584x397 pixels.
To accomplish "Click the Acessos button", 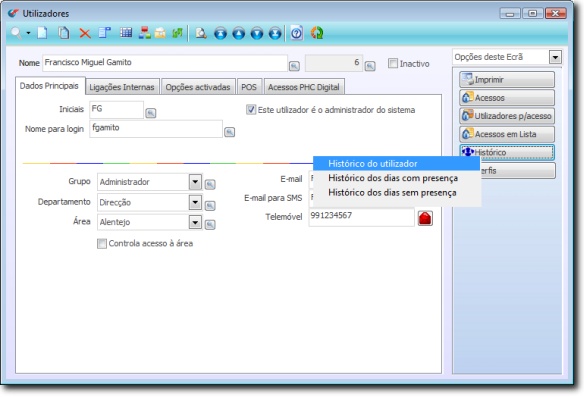I will click(x=507, y=98).
